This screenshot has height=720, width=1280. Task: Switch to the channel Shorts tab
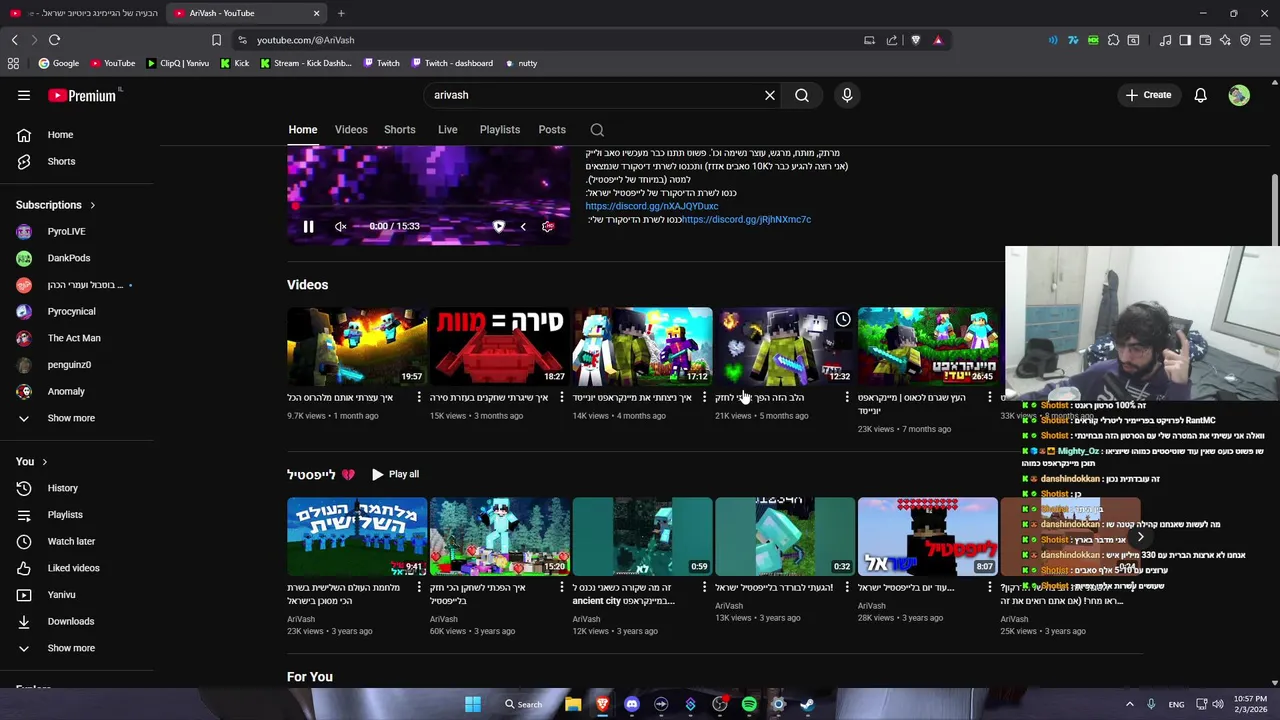pyautogui.click(x=399, y=129)
